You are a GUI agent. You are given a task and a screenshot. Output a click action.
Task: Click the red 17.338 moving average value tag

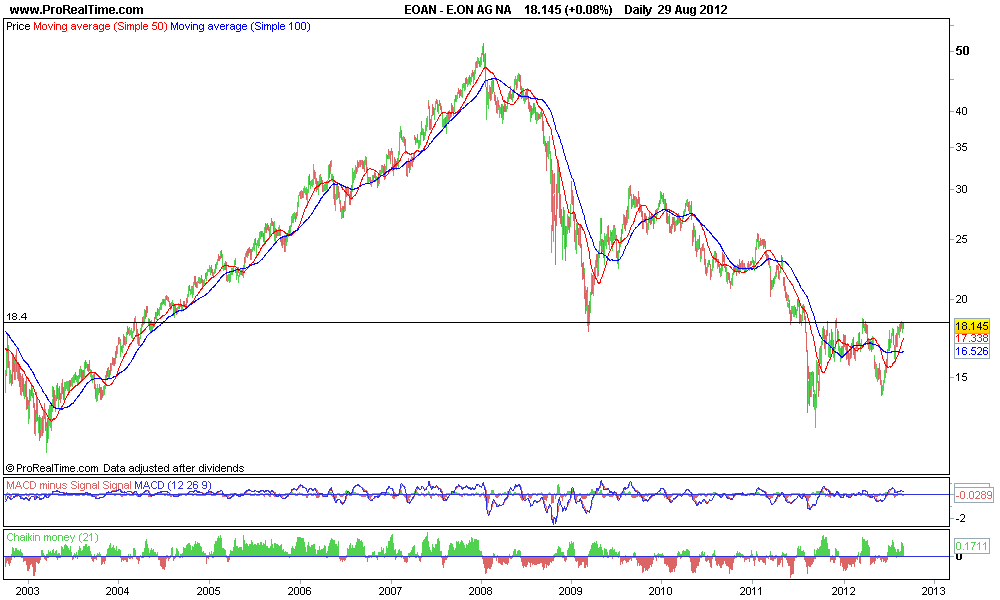point(972,338)
